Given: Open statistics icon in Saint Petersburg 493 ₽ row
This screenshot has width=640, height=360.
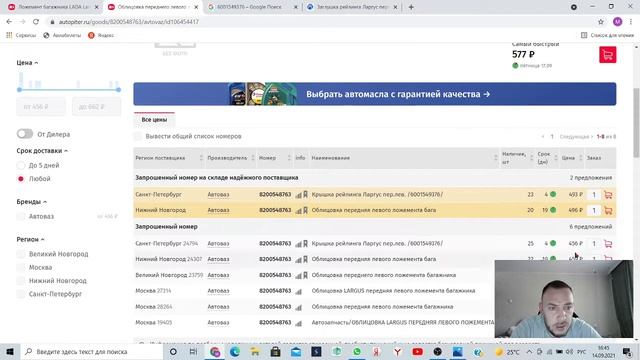Looking at the screenshot, I should [x=298, y=195].
